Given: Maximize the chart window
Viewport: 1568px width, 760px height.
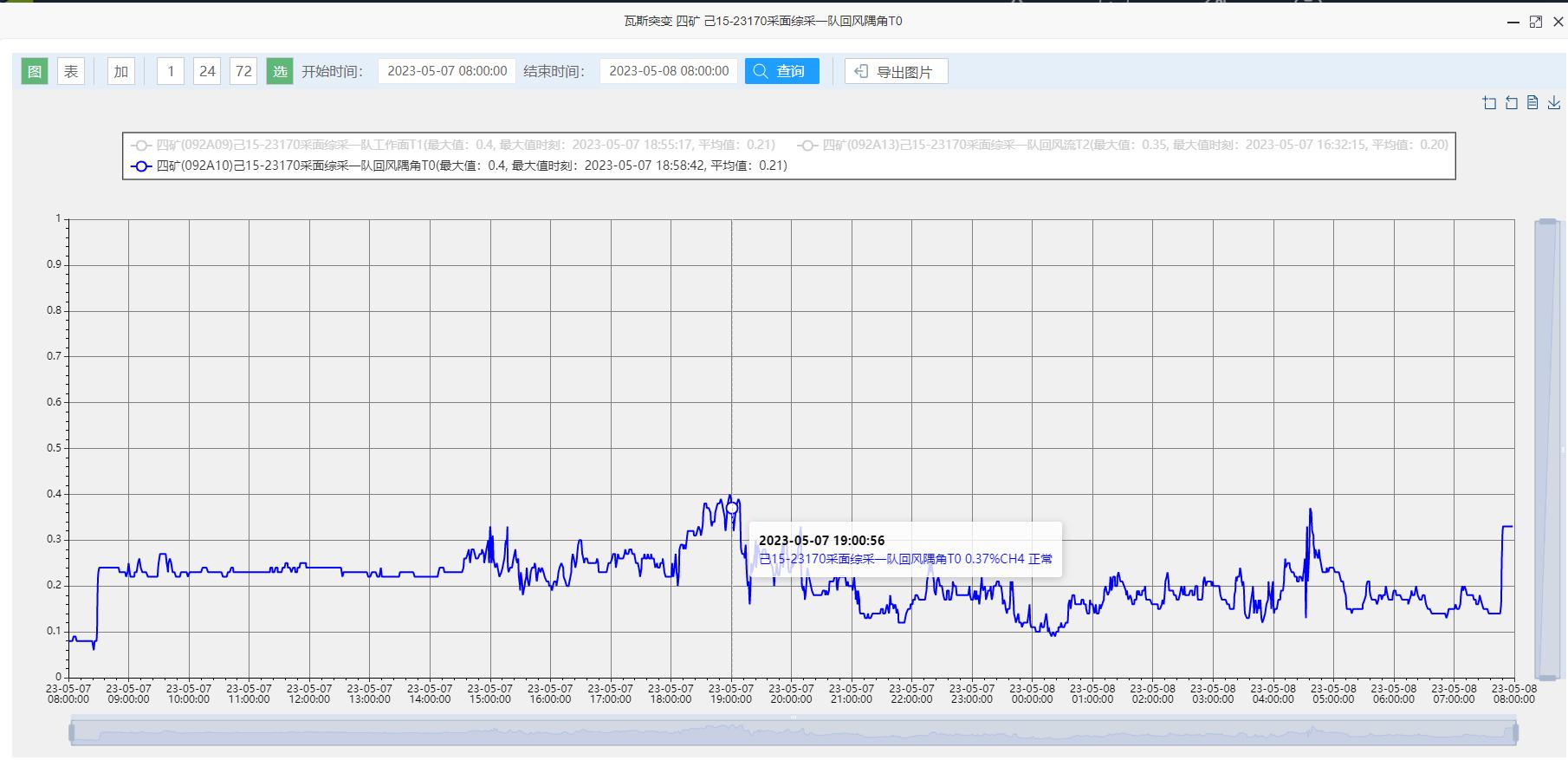Looking at the screenshot, I should pyautogui.click(x=1536, y=22).
